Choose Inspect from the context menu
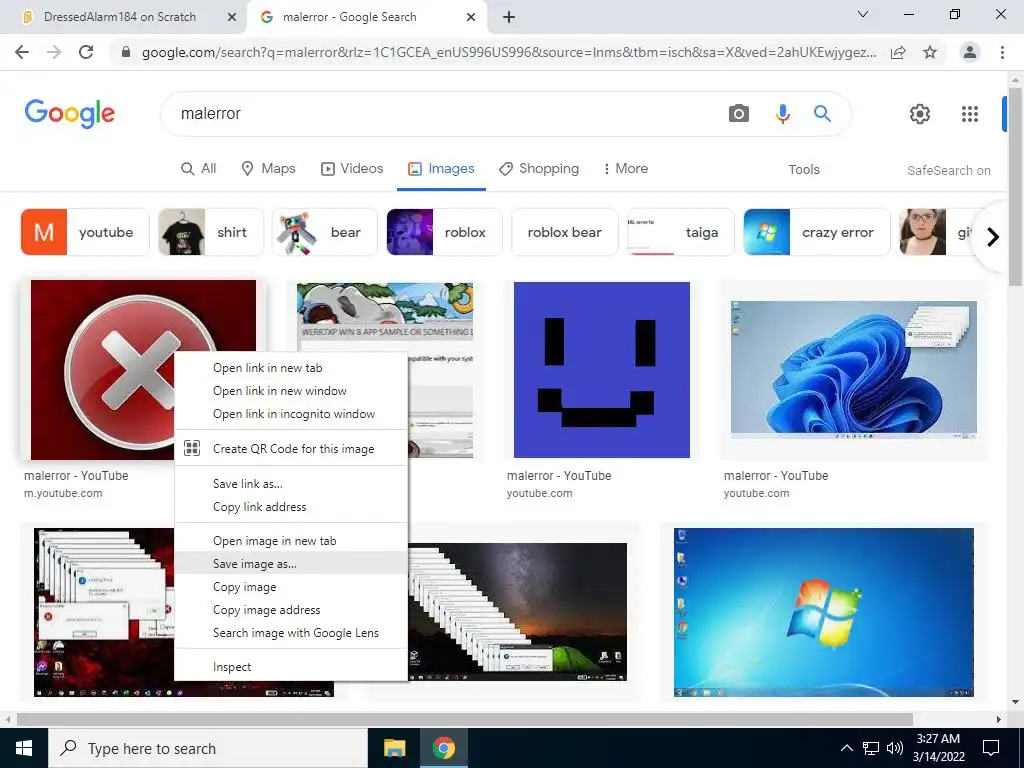 [x=291, y=667]
